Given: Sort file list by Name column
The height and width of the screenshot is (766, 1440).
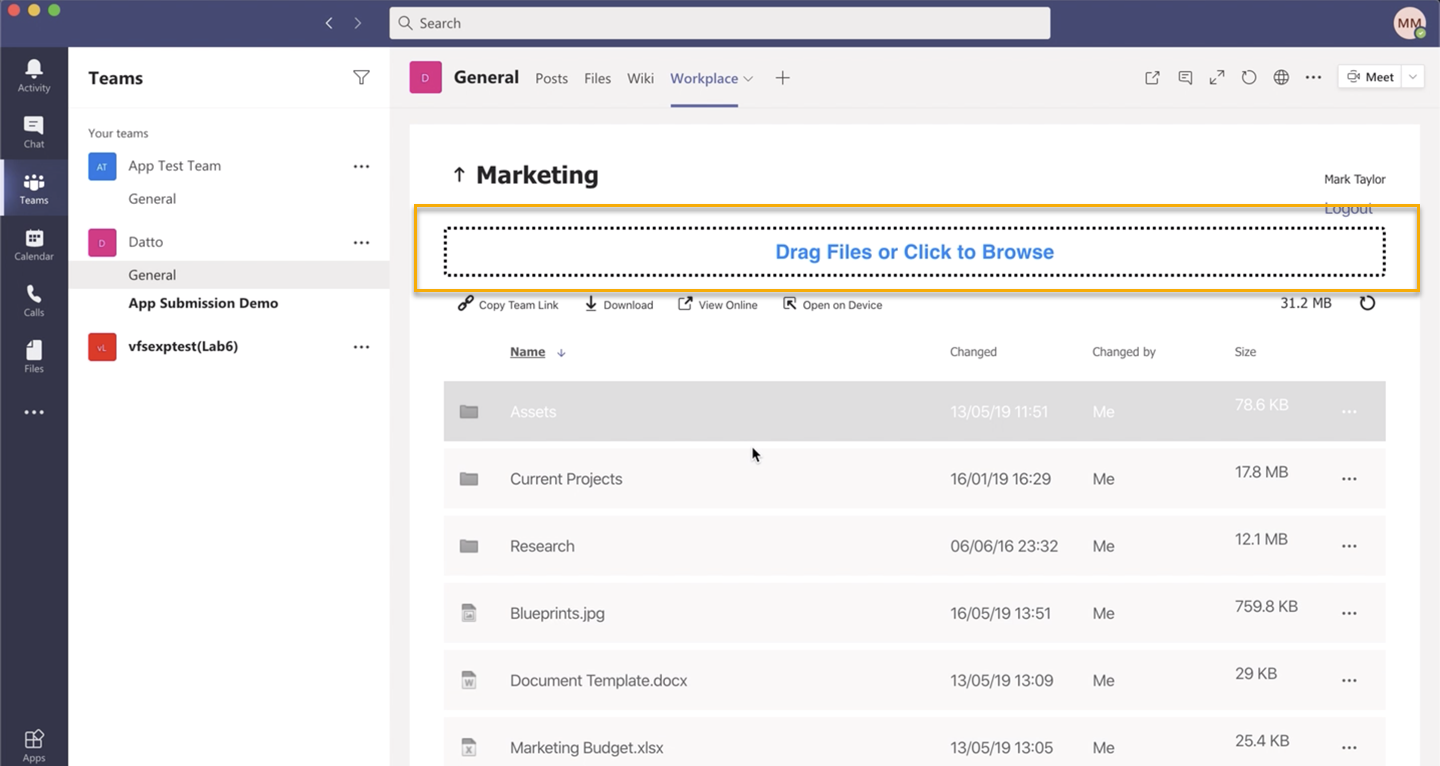Looking at the screenshot, I should point(528,352).
